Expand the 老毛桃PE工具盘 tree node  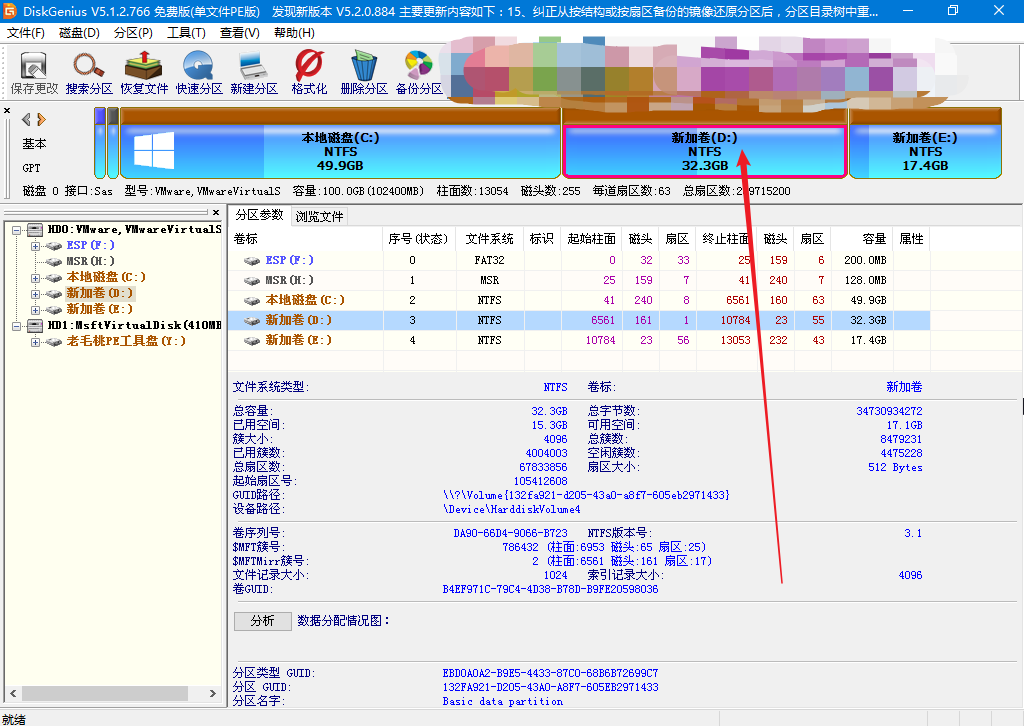tap(36, 342)
